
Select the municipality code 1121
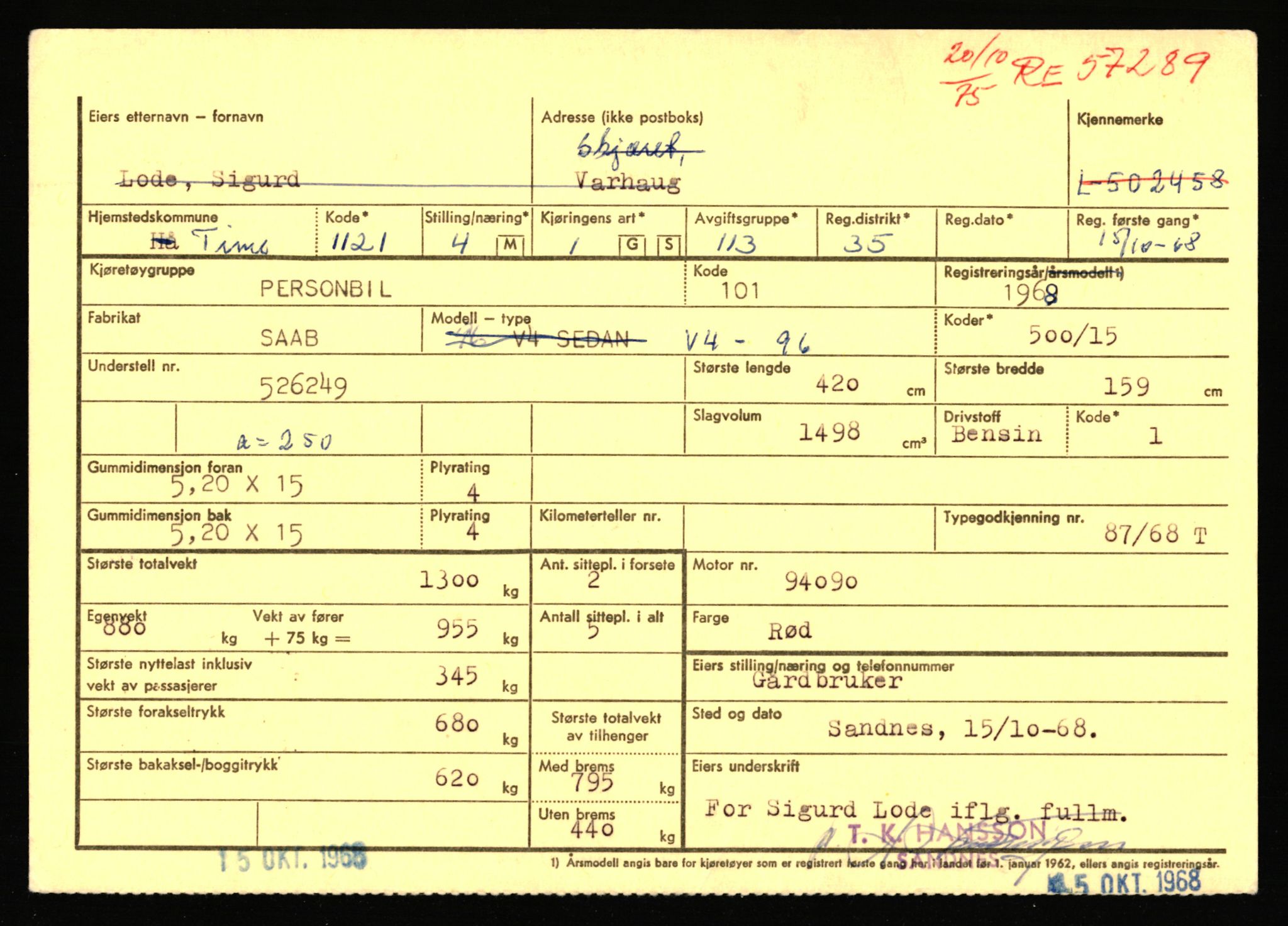click(359, 243)
